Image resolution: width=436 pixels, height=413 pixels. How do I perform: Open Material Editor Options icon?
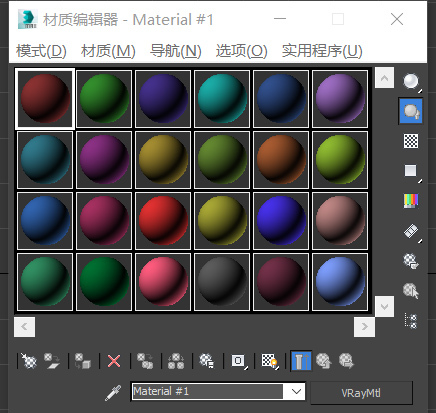coord(411,261)
